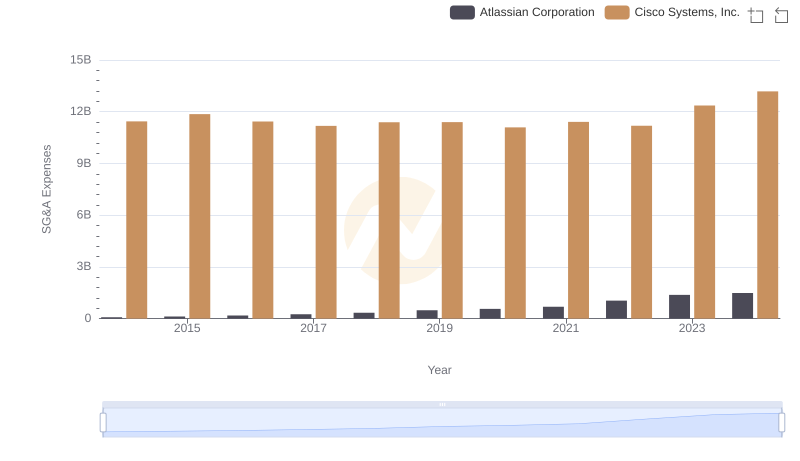The height and width of the screenshot is (461, 800).
Task: Click Atlassian Corporation dark color swatch
Action: point(462,12)
